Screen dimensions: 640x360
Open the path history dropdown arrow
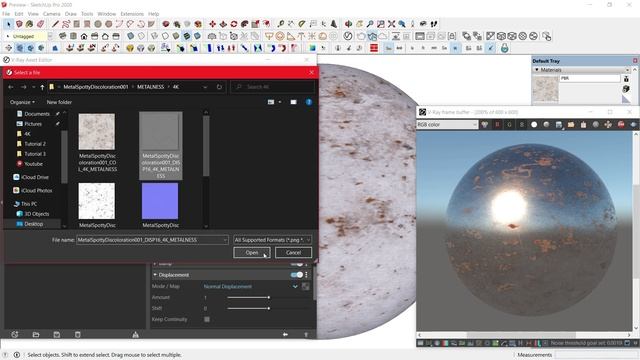pyautogui.click(x=205, y=87)
